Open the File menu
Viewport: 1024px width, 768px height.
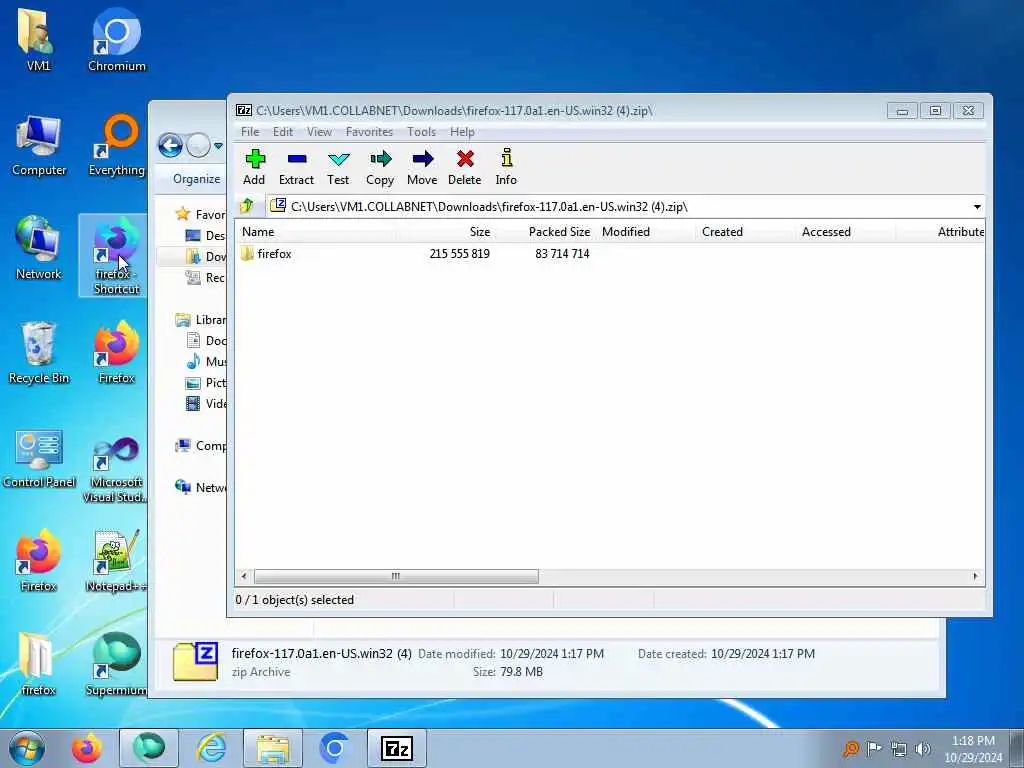pyautogui.click(x=250, y=132)
